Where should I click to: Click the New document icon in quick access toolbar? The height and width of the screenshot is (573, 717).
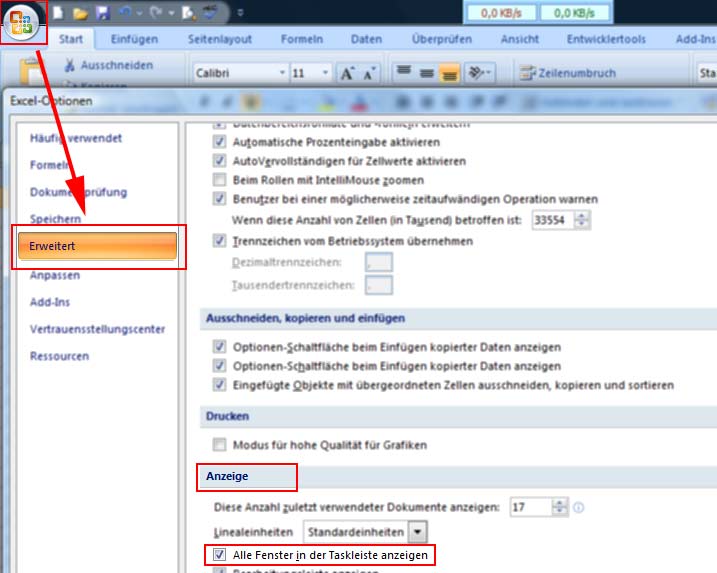coord(58,13)
